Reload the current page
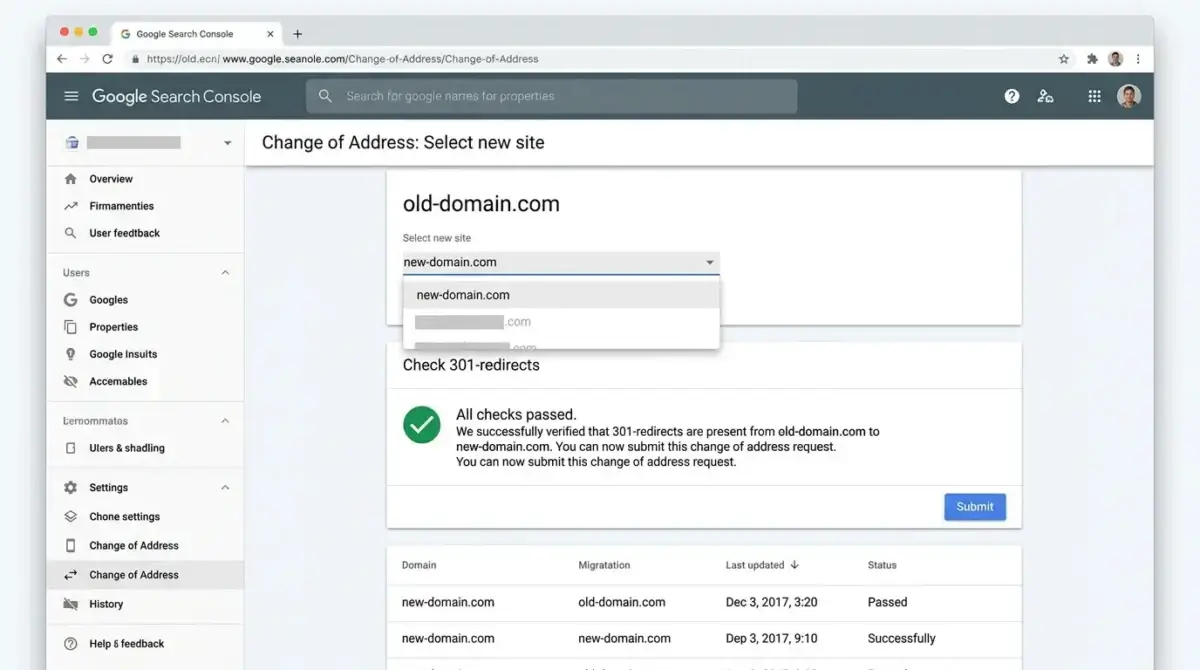 [x=108, y=59]
